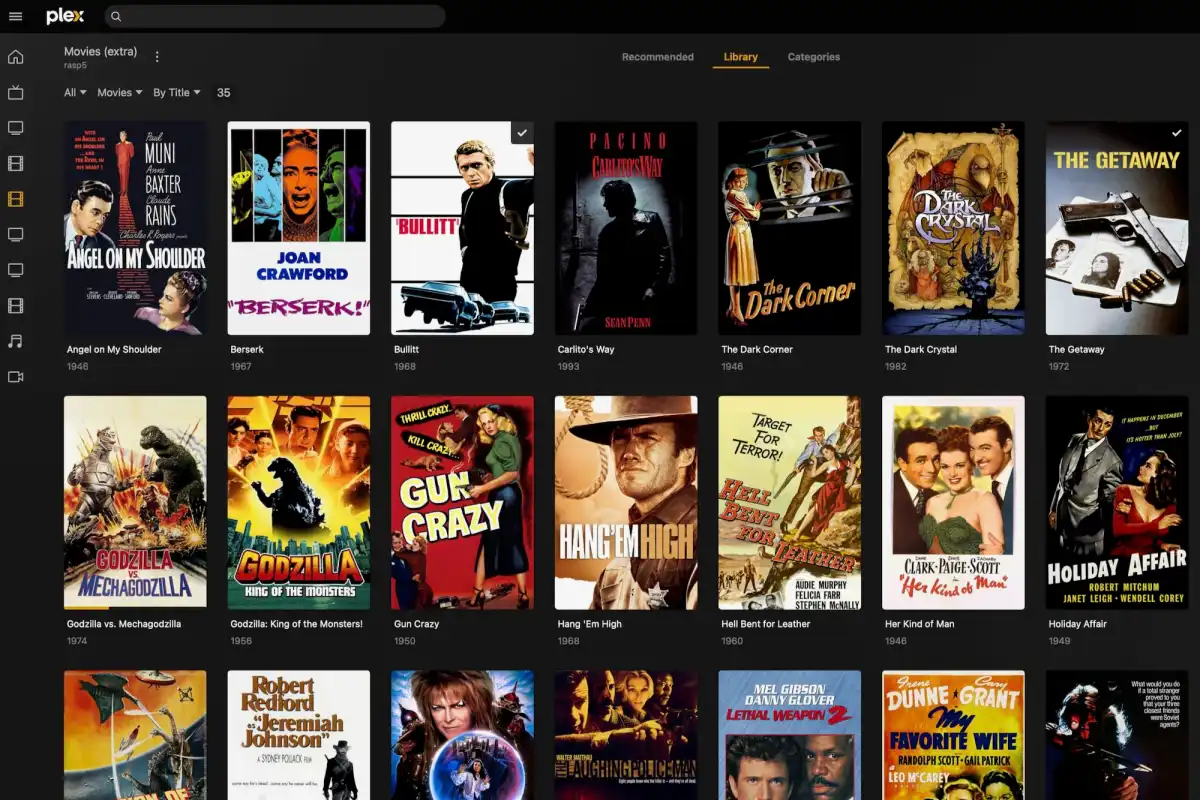Open the By Title sort dropdown
Image resolution: width=1200 pixels, height=800 pixels.
(x=176, y=92)
